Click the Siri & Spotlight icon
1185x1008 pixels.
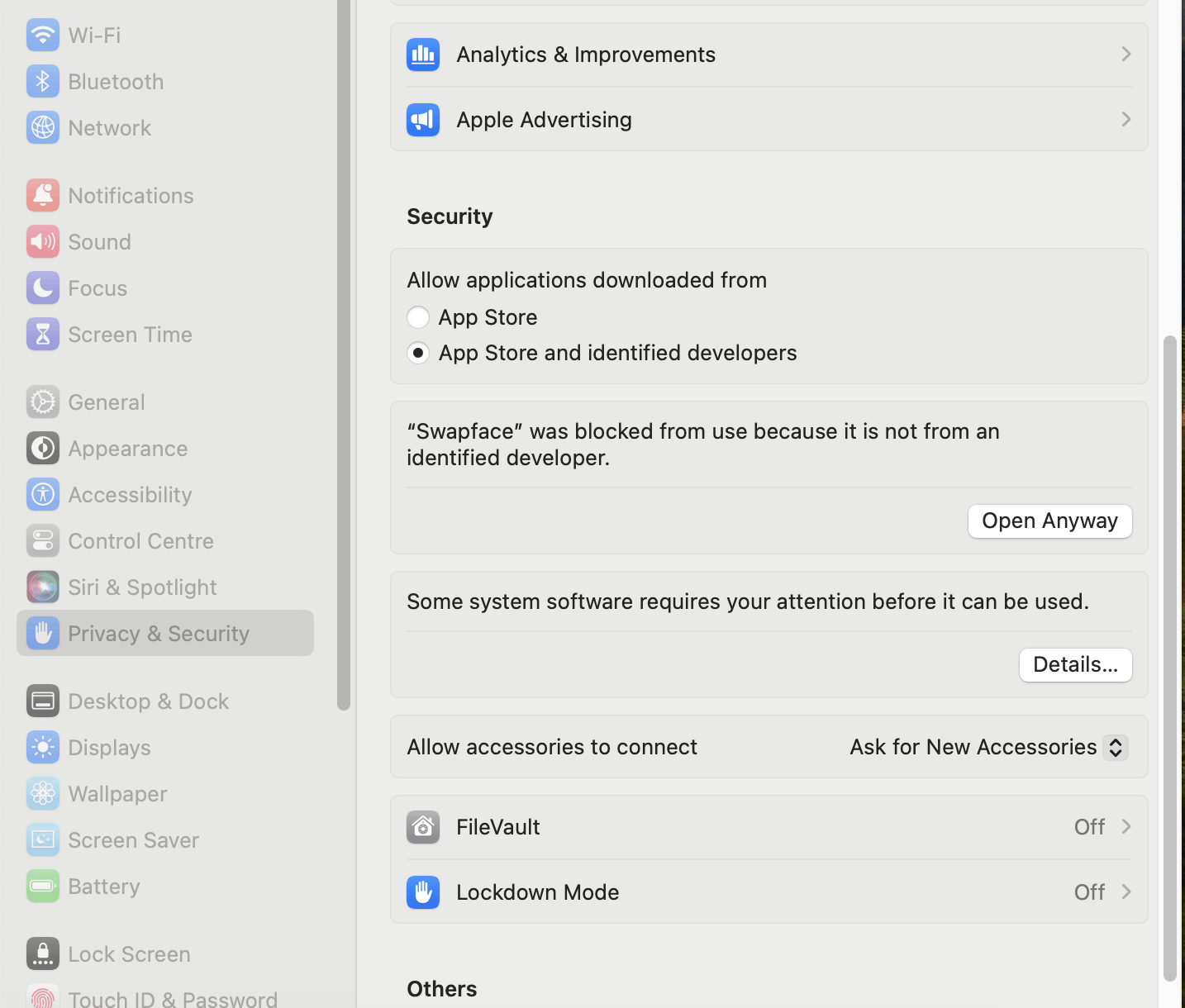coord(42,587)
